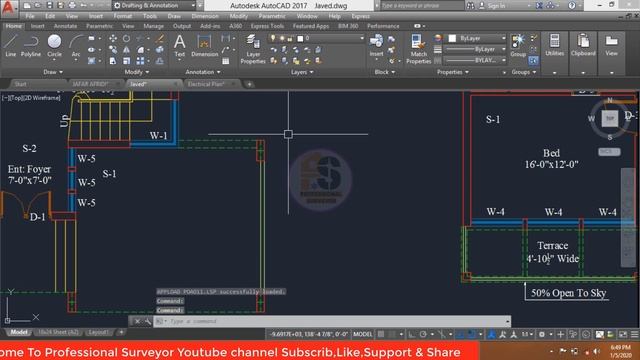
Task: Toggle polar tracking in status bar
Action: (423, 334)
